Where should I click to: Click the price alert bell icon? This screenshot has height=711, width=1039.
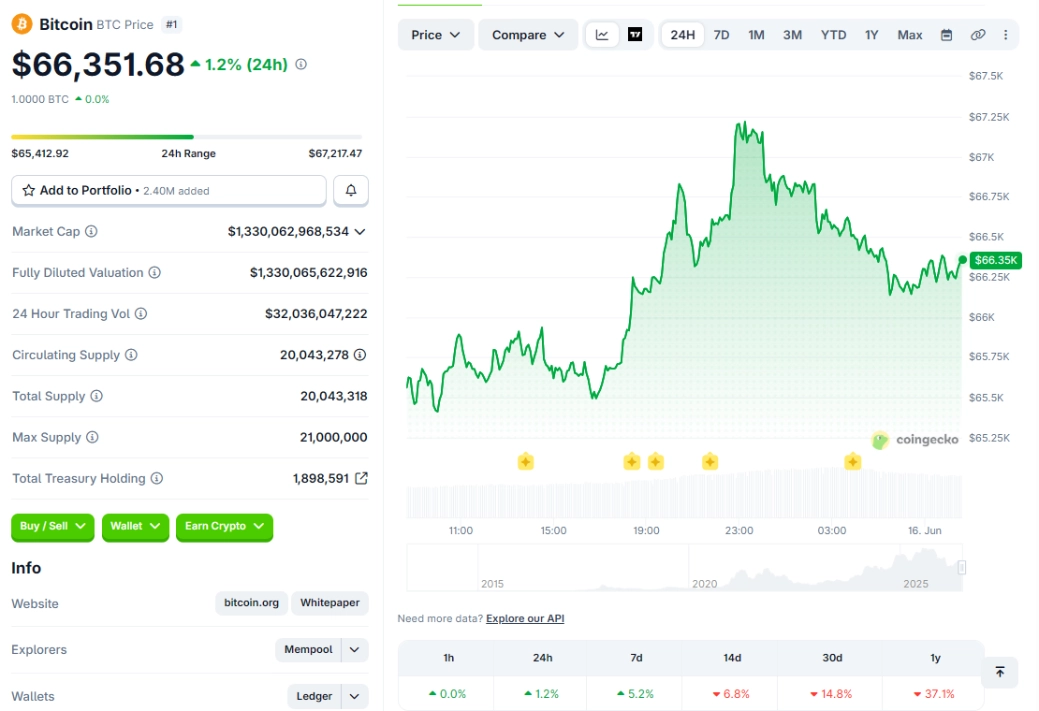pos(351,191)
